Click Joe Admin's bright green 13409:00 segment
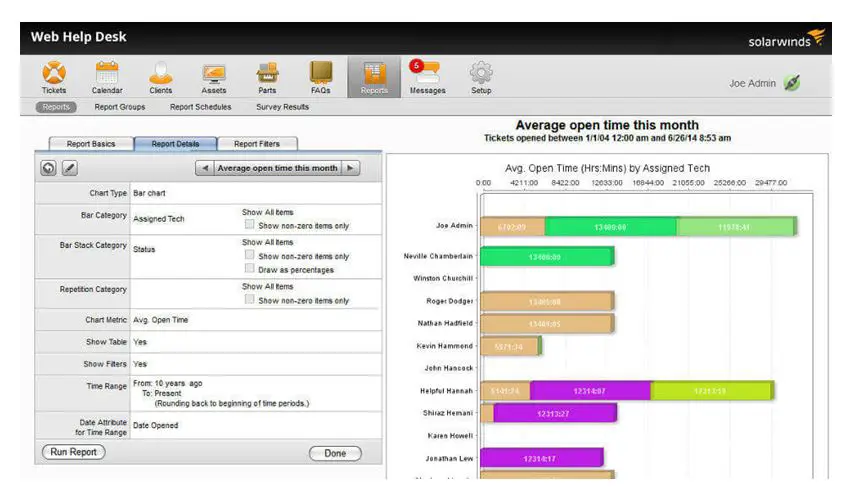Screen dimensions: 846x489 tap(611, 227)
